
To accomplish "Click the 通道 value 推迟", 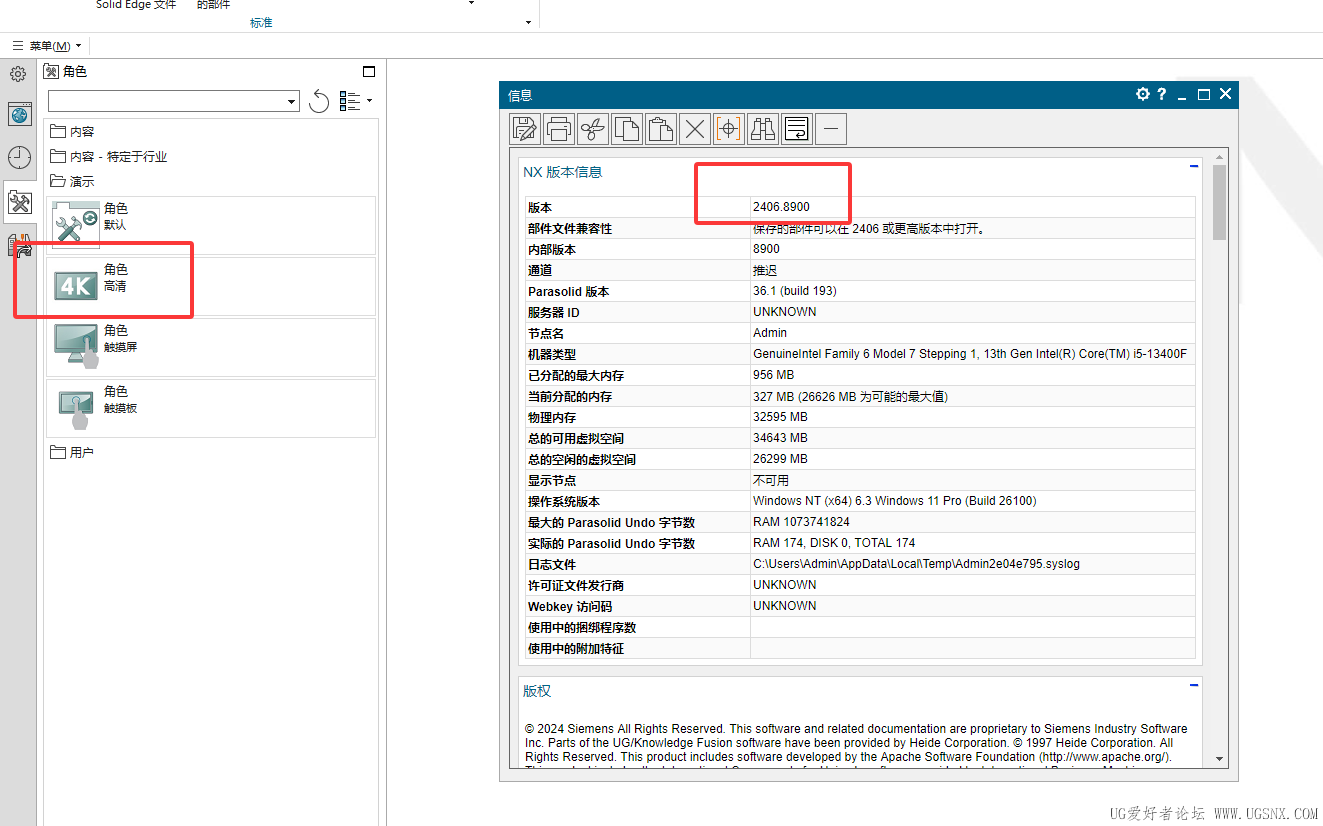I will (x=765, y=270).
